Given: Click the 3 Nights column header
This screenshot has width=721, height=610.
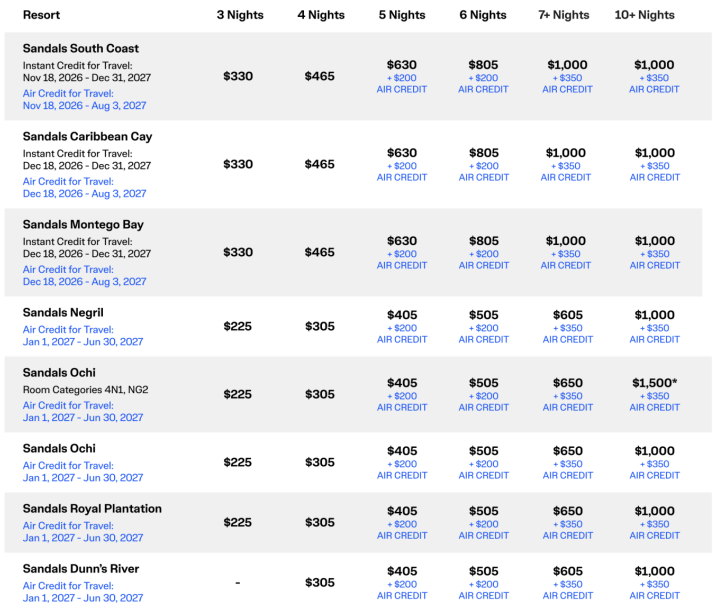Looking at the screenshot, I should 240,15.
